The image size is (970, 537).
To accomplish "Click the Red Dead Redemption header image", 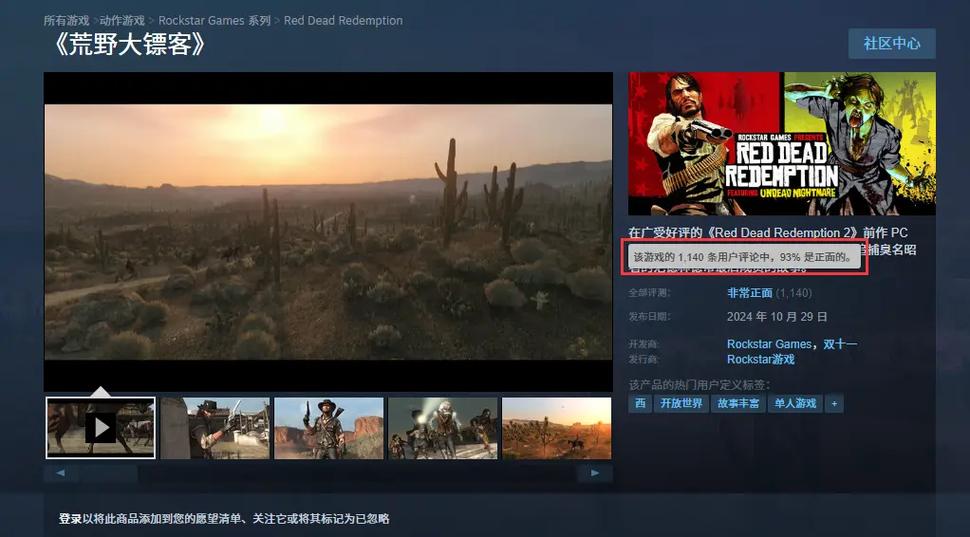I will tap(781, 144).
